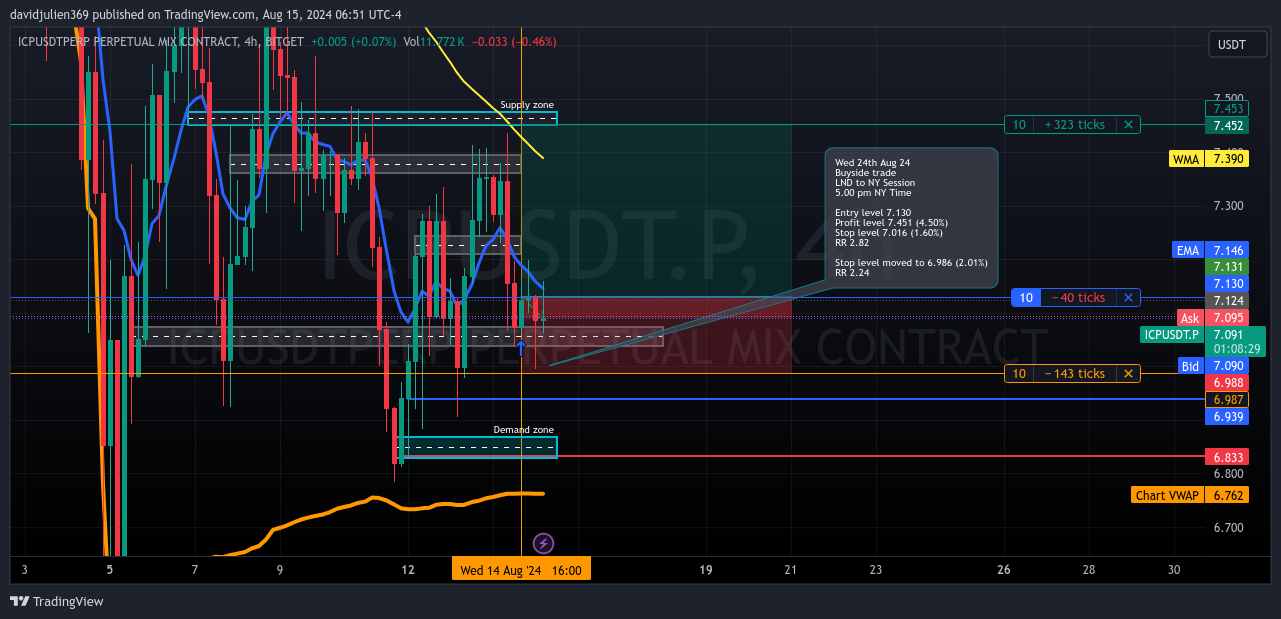Close the +323 ticks take-profit order line
Viewport: 1281px width, 619px height.
[x=1128, y=125]
